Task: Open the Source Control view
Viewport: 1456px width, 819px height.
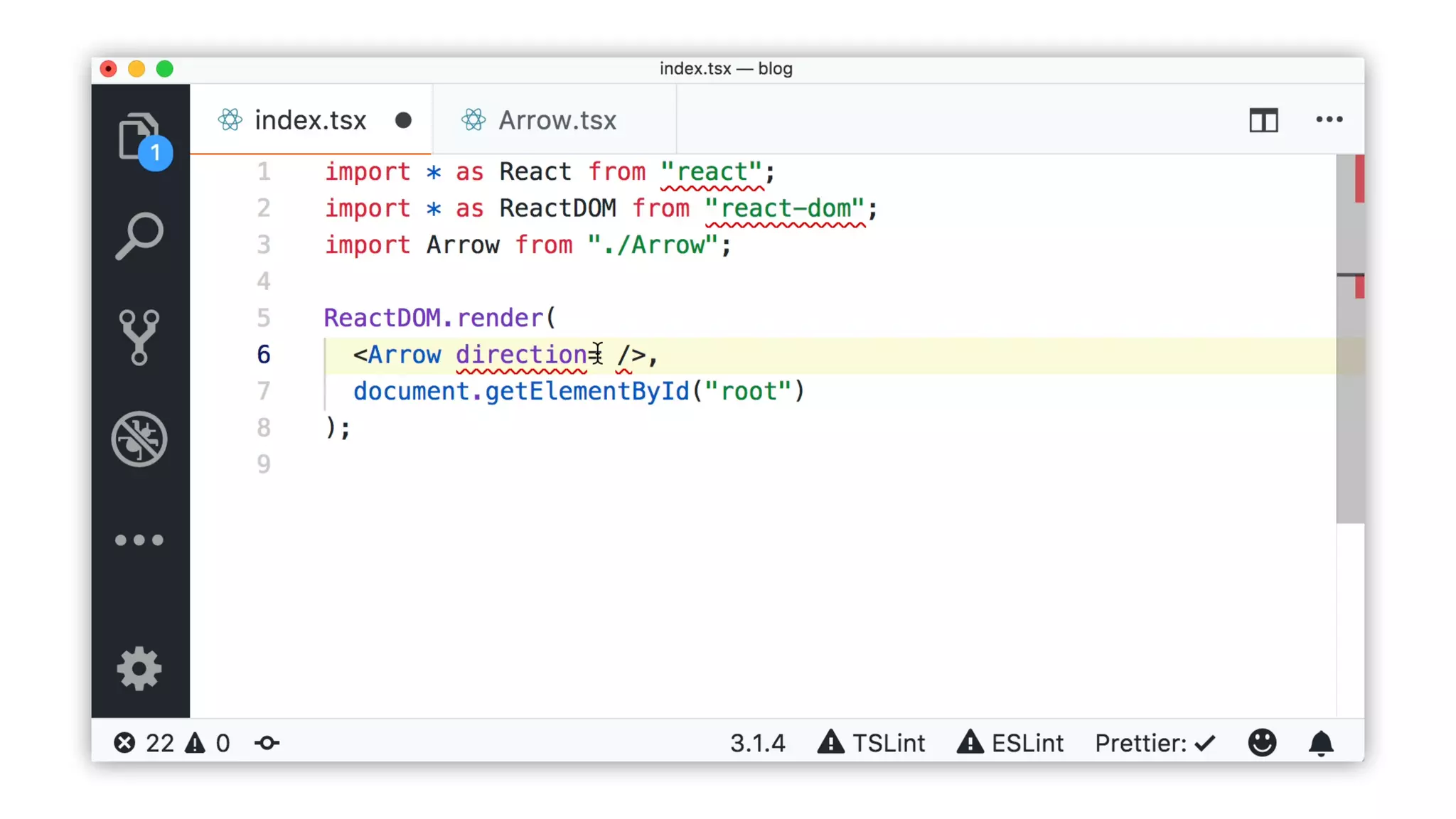Action: [139, 337]
